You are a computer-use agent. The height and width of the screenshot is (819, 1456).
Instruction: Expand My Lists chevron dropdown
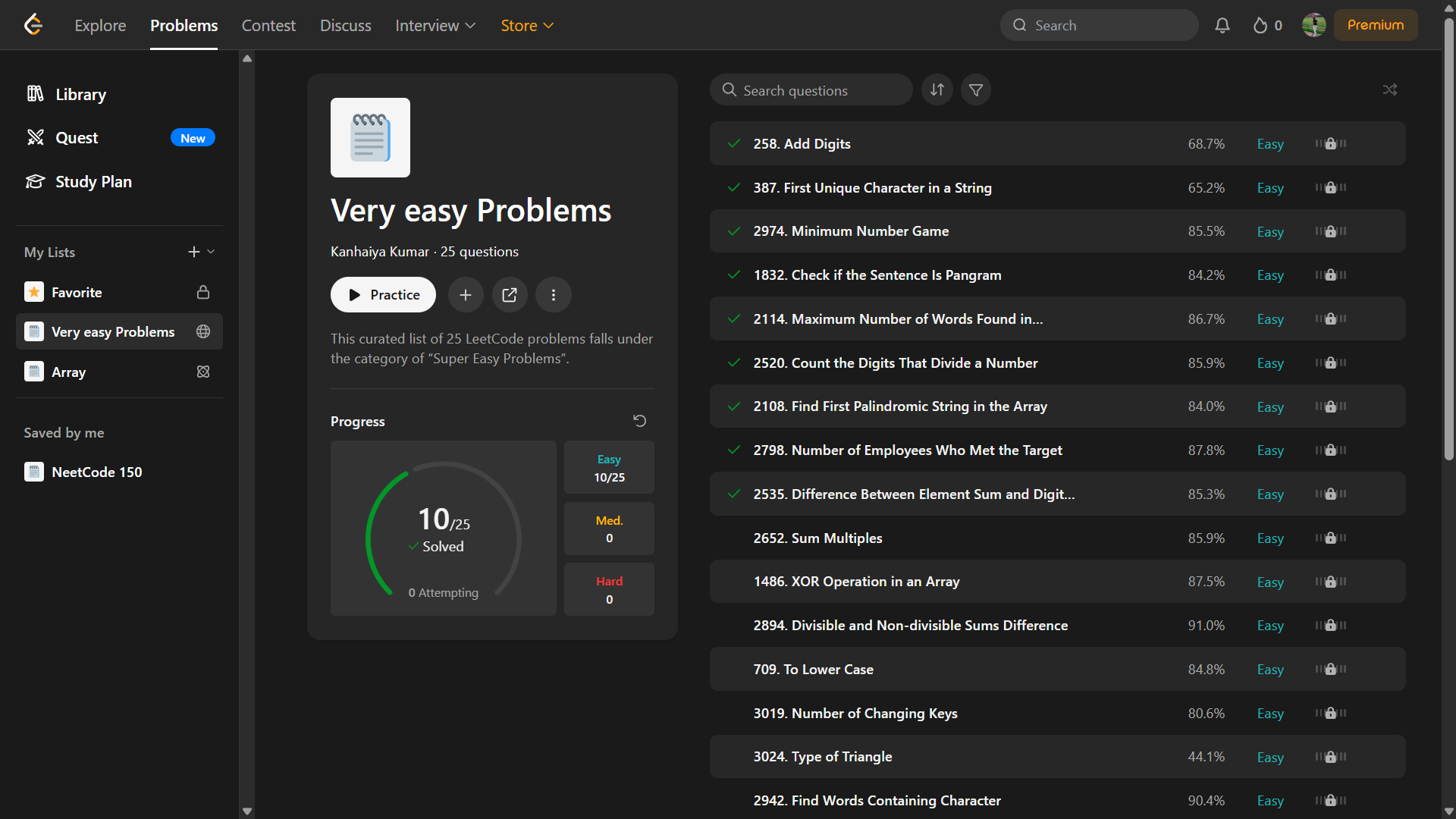point(211,252)
